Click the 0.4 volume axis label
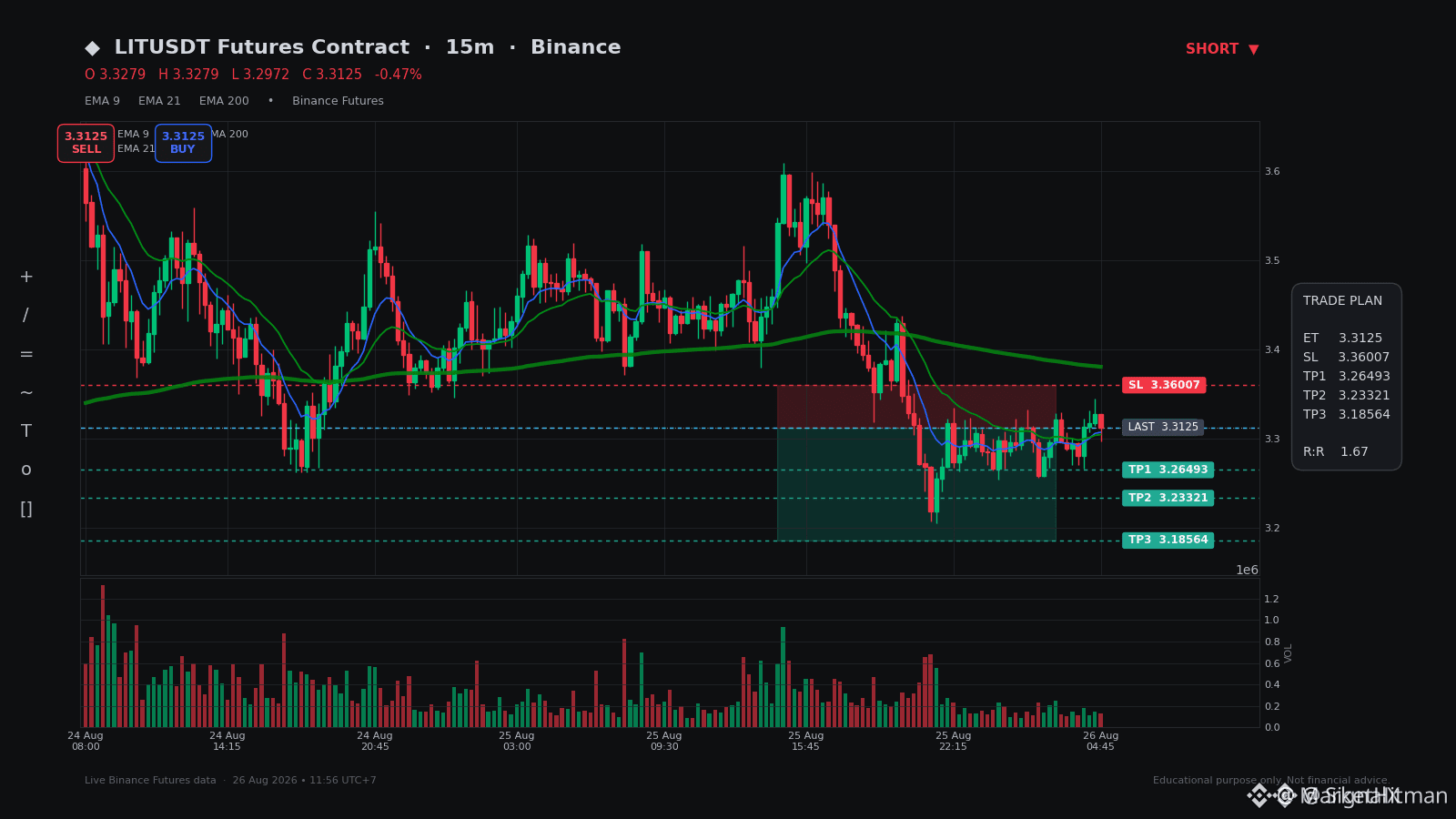 tap(1271, 685)
